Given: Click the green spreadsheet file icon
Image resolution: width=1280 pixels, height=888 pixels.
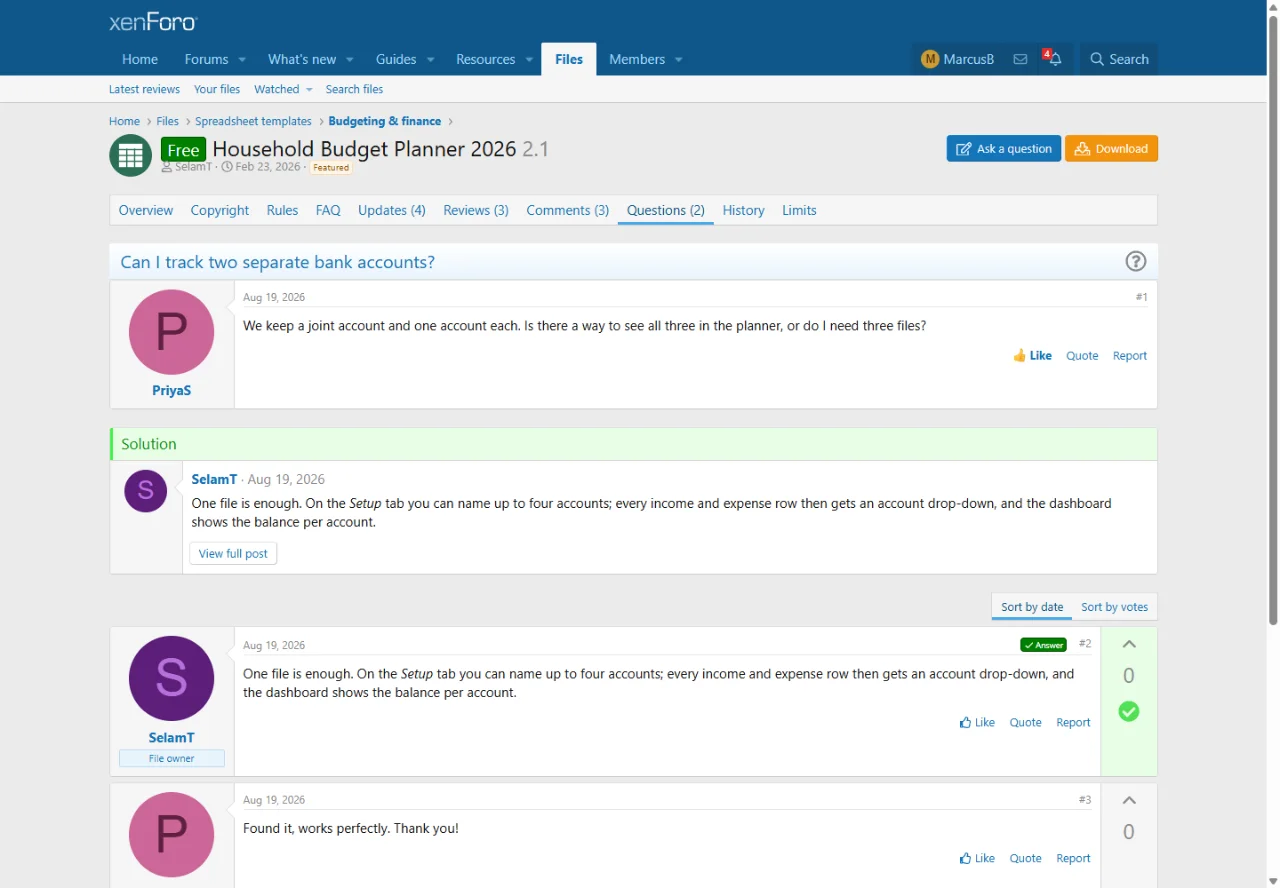Looking at the screenshot, I should click(x=130, y=155).
